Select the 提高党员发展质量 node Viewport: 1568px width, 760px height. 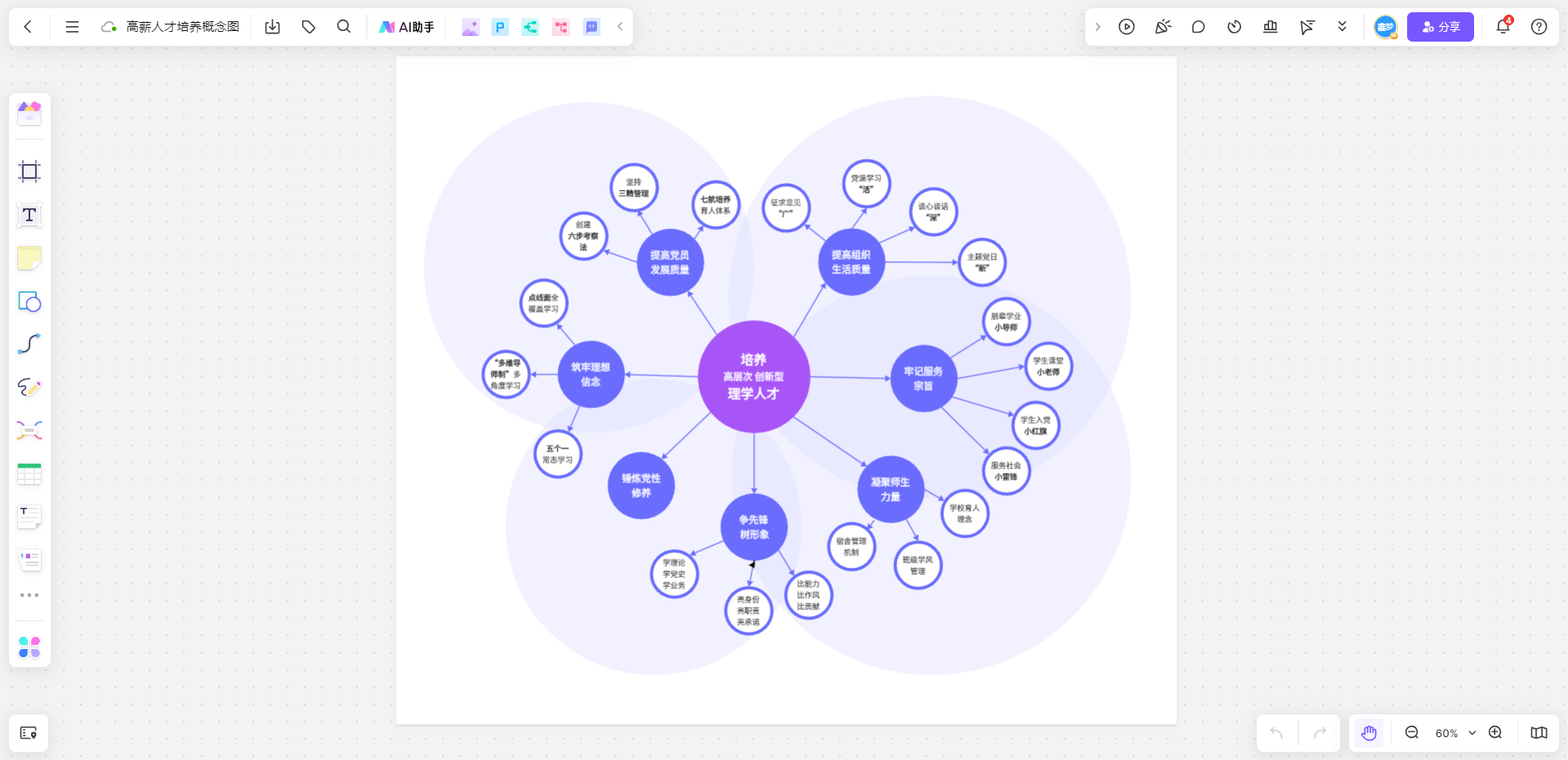coord(670,262)
